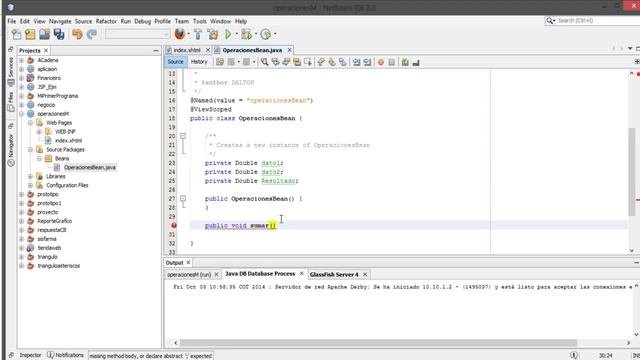
Task: Open the Profile Project dropdown arrow
Action: click(276, 34)
